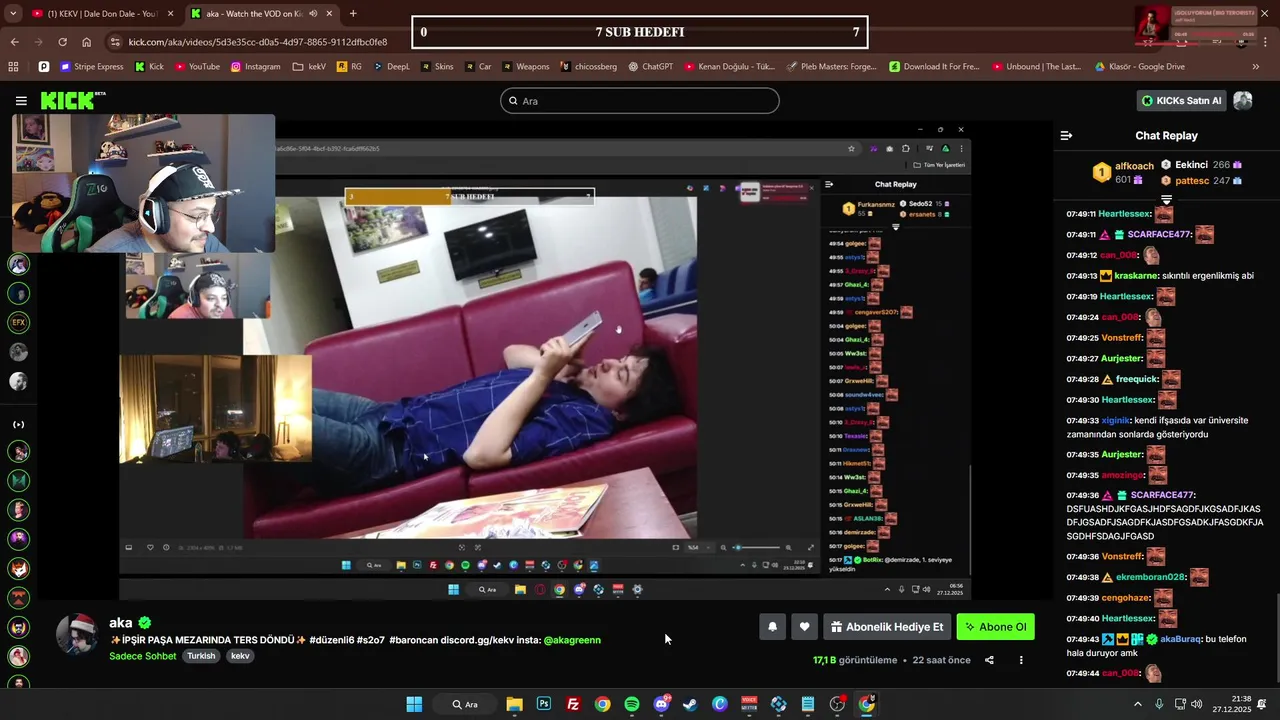Click 'kraskarne' username in chat
This screenshot has width=1280, height=720.
(x=1136, y=276)
